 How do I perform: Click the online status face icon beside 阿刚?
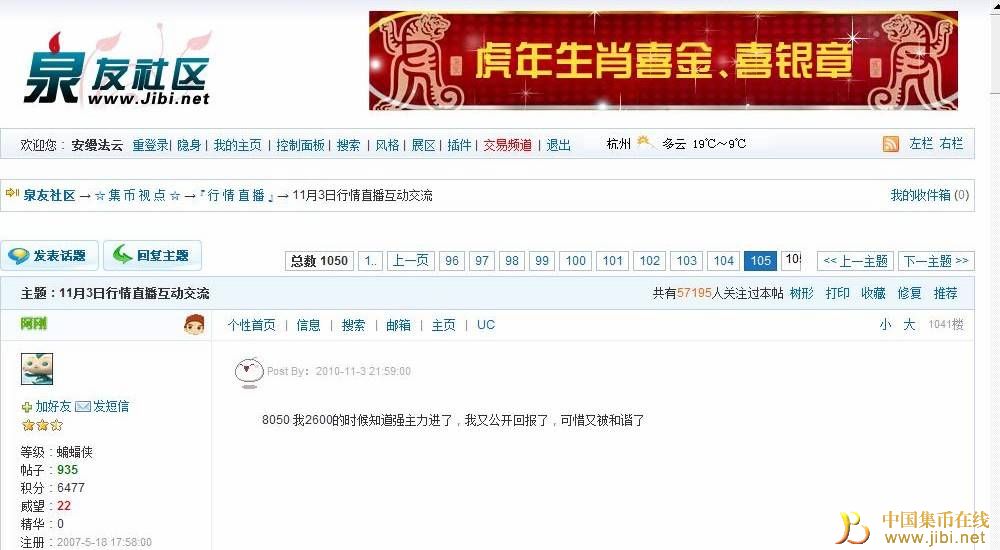(194, 325)
